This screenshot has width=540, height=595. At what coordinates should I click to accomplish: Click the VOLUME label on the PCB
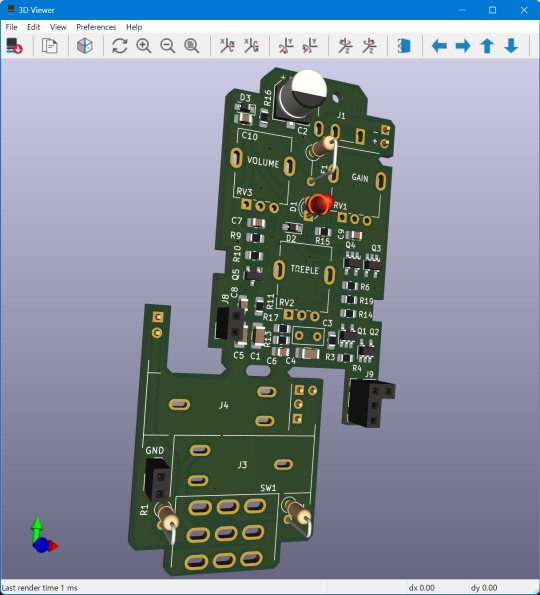pos(263,162)
